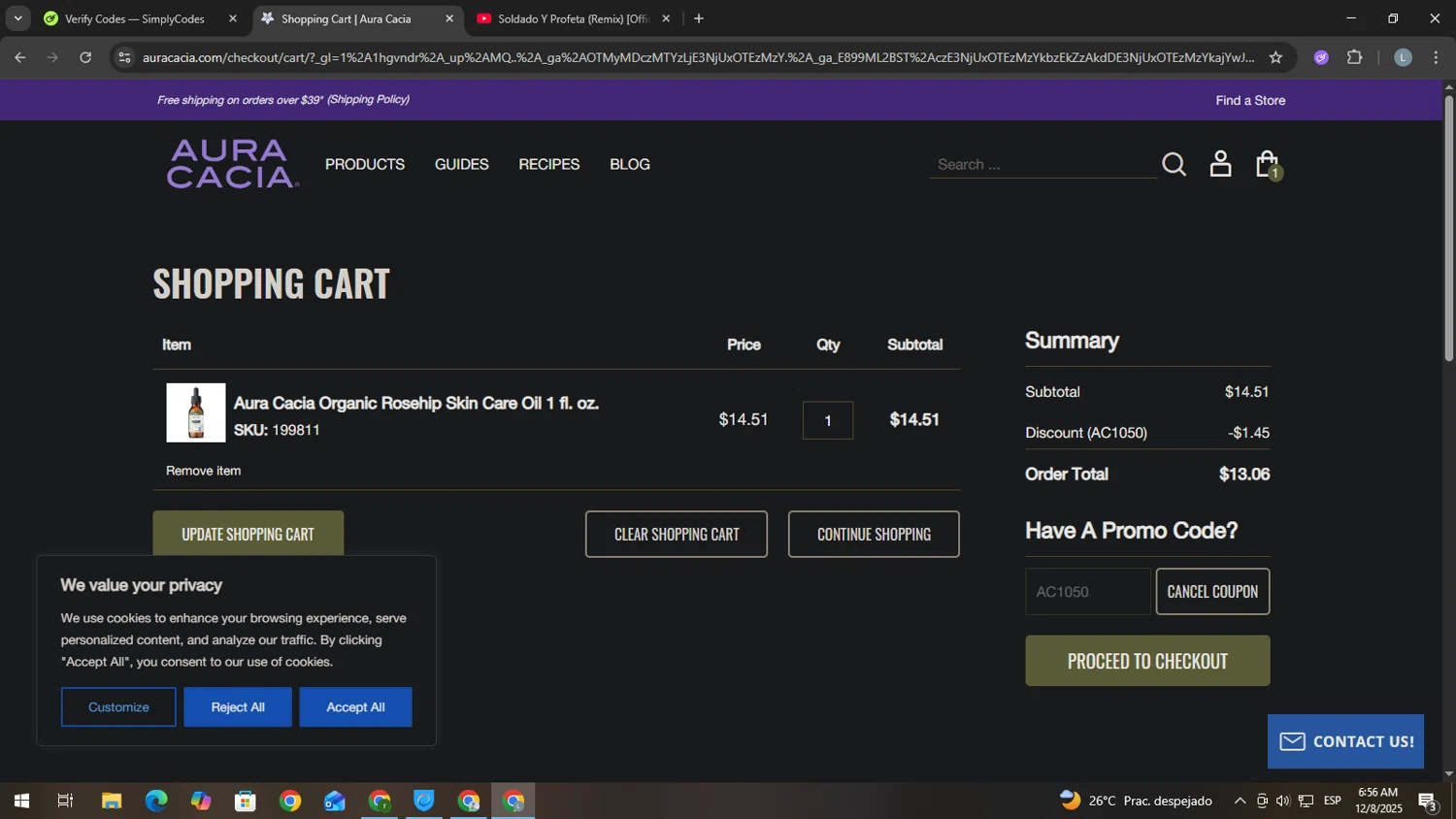Click CLEAR SHOPPING CART button

coord(677,534)
